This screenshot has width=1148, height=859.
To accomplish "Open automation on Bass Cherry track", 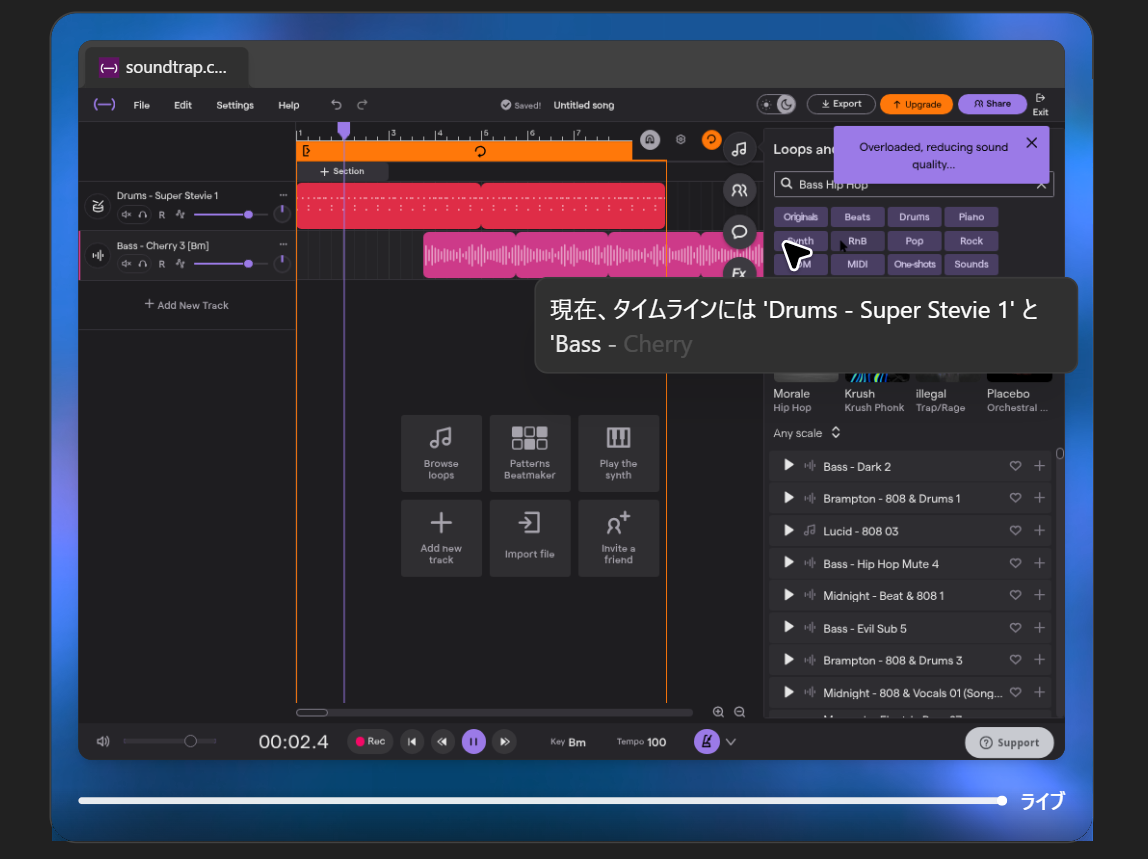I will point(180,264).
